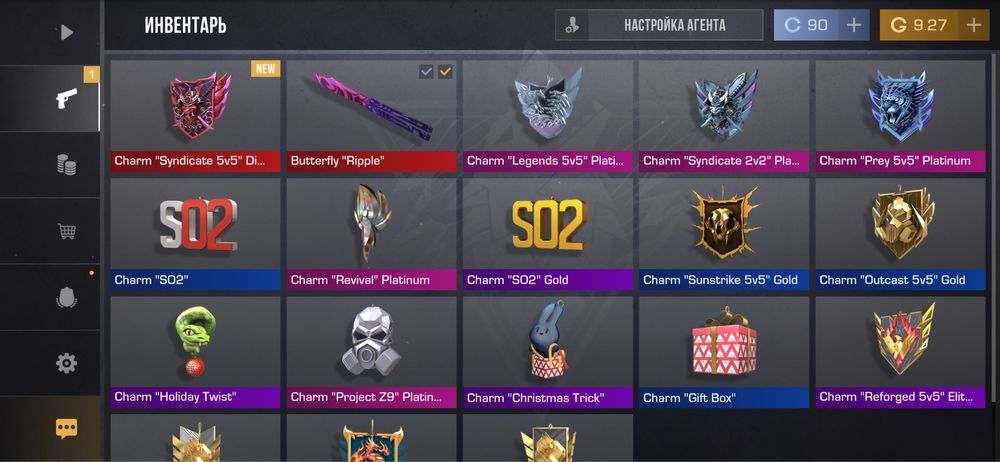Select Charm "Prey 5v5" Platinum item
1000x462 pixels.
(x=900, y=116)
